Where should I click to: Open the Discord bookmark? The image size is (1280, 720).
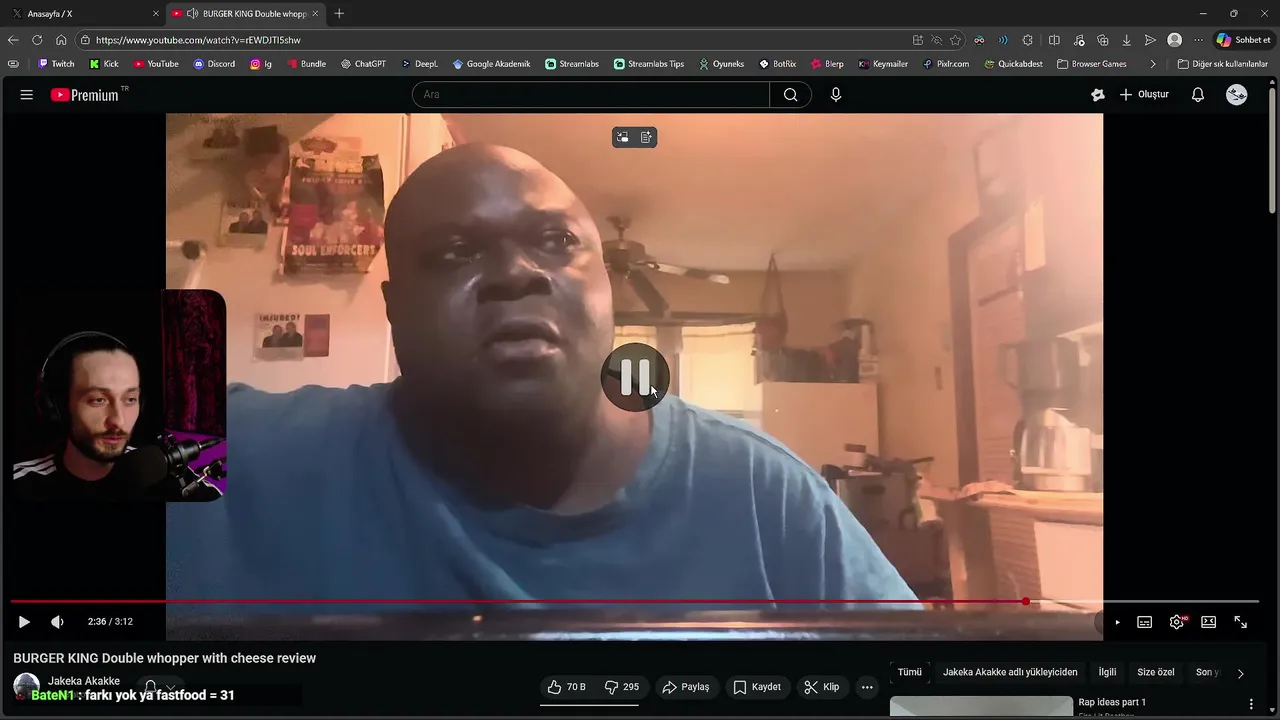point(214,64)
